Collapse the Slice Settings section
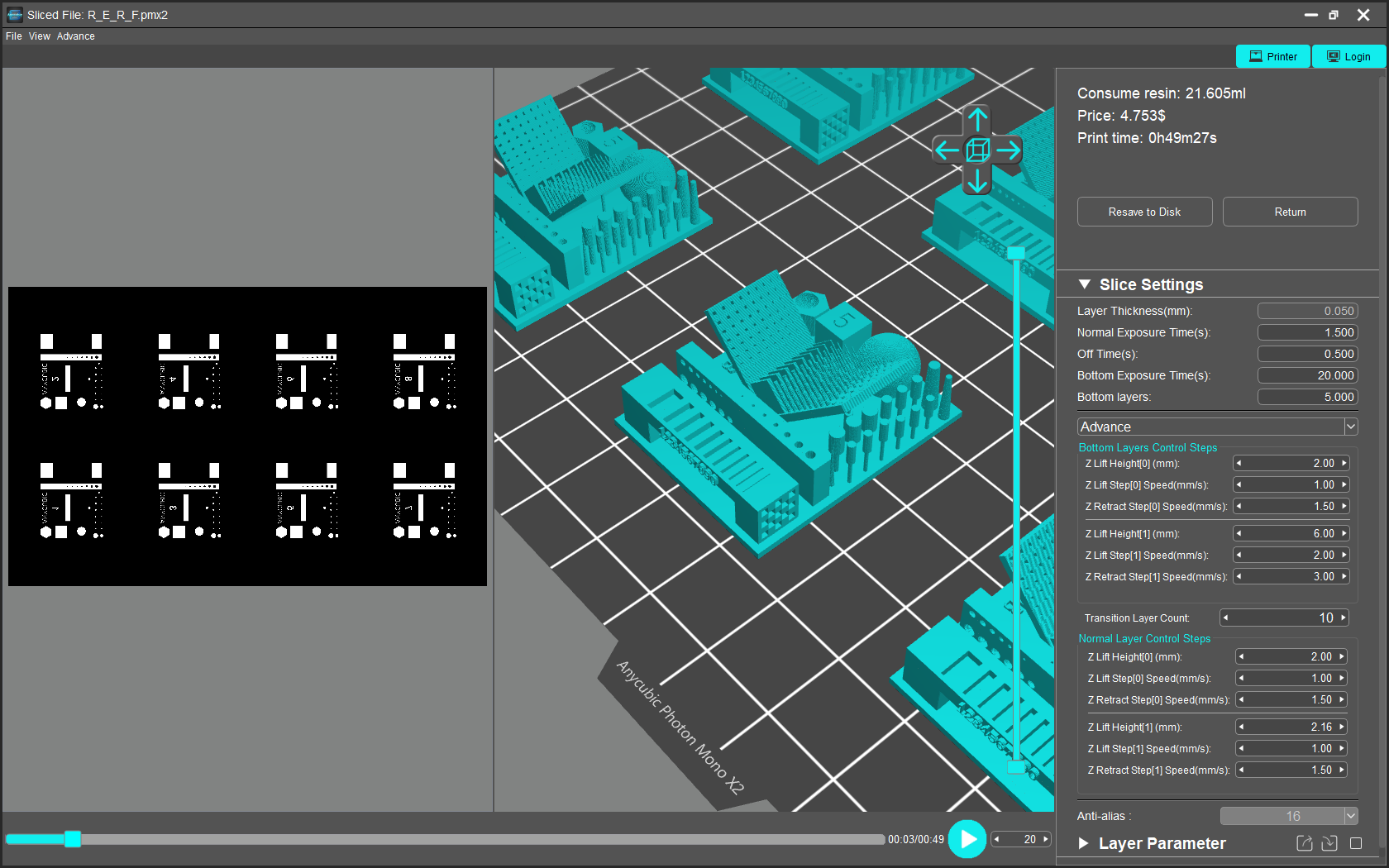This screenshot has height=868, width=1389. (x=1085, y=284)
